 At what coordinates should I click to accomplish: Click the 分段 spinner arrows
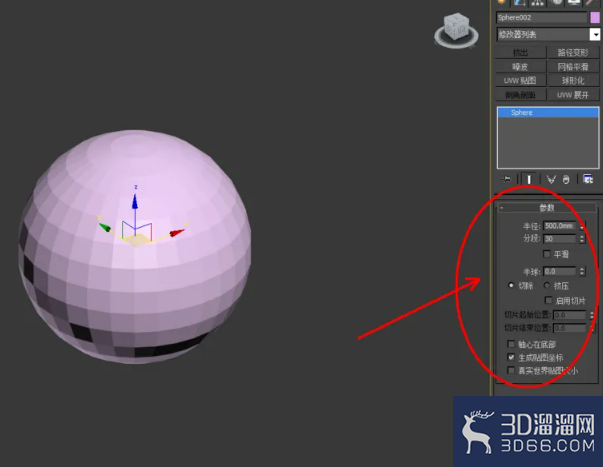coord(582,239)
